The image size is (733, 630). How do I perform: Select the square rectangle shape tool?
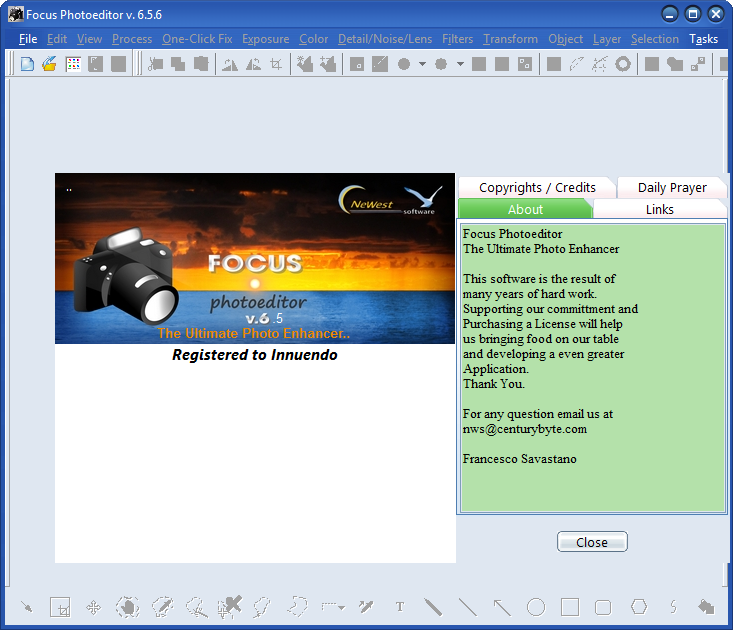tap(570, 607)
